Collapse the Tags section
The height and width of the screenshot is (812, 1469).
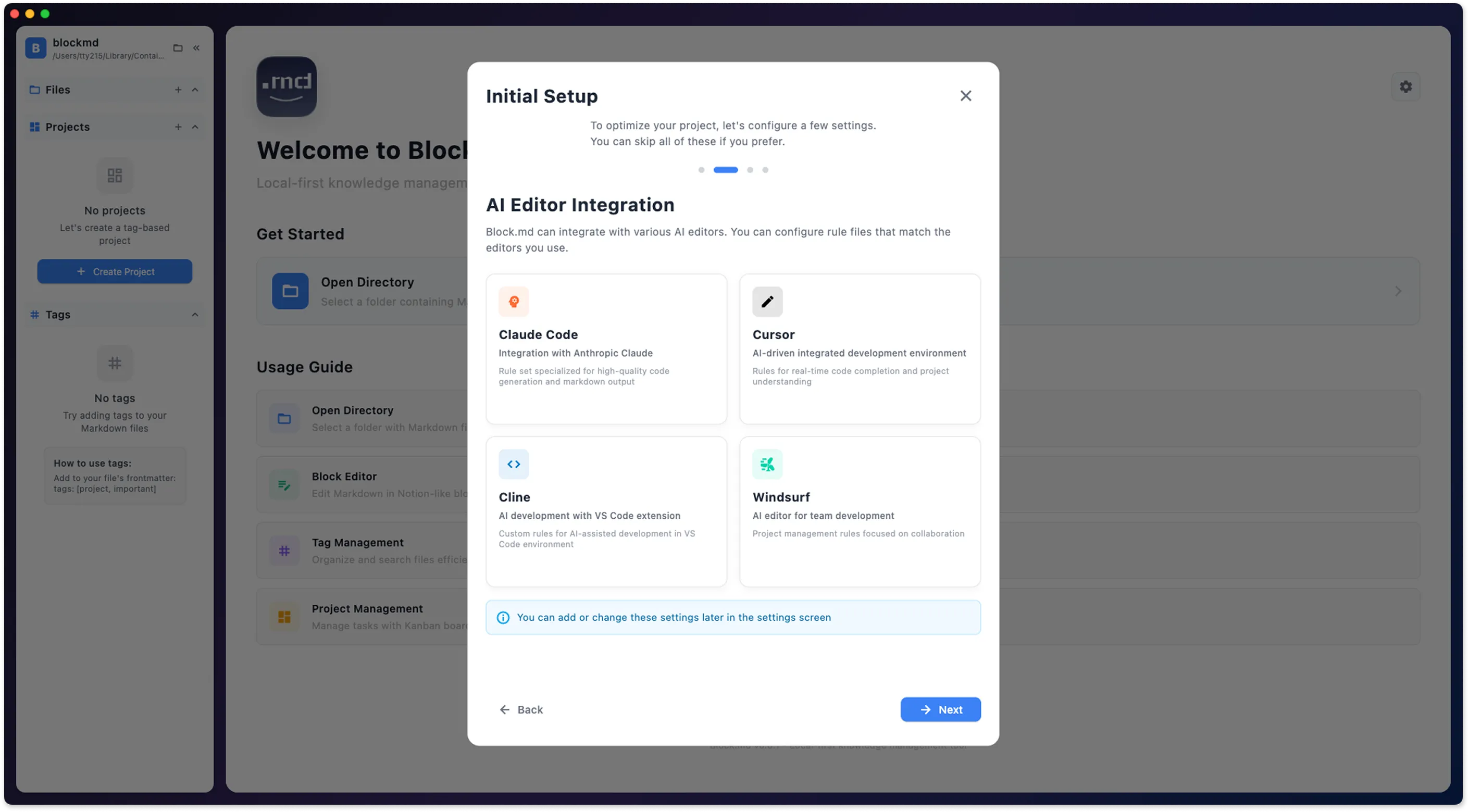[x=195, y=314]
